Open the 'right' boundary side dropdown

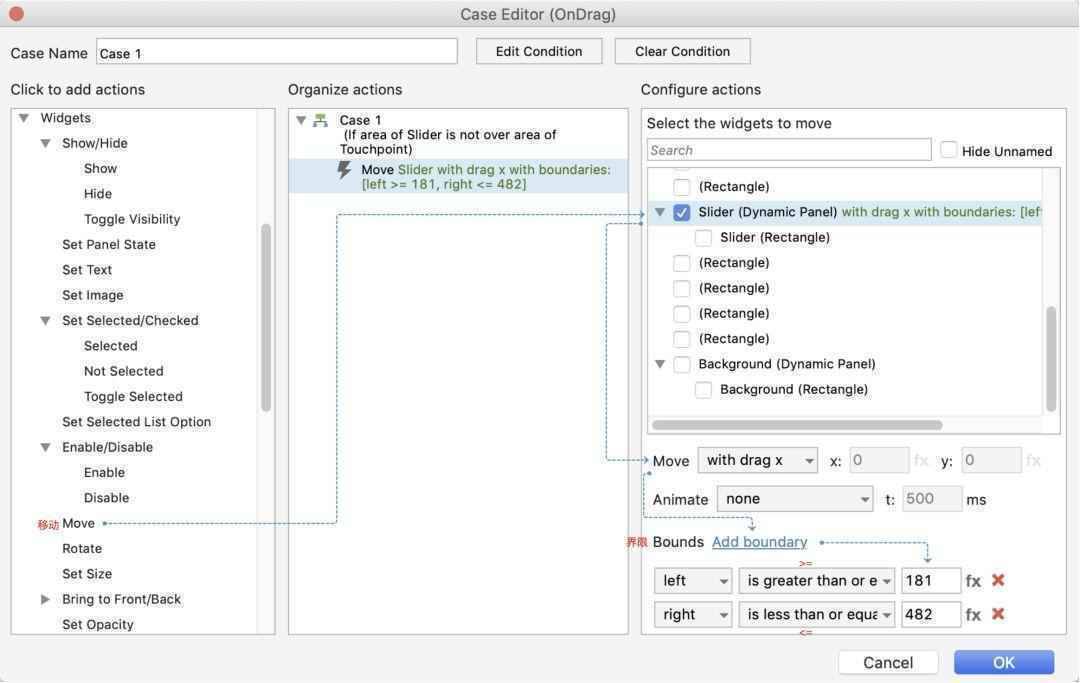[693, 614]
